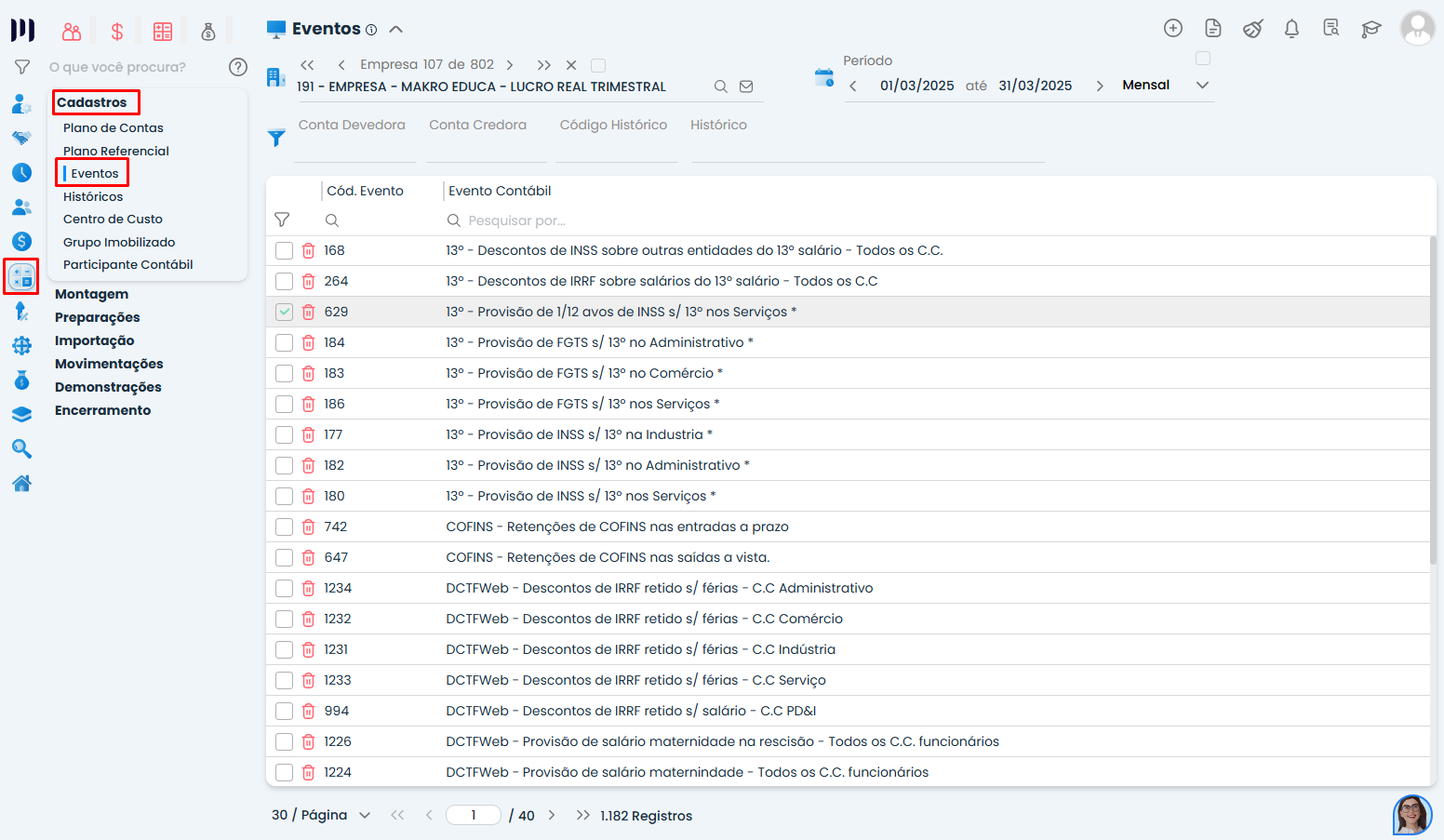Click the graduation cap icon
Viewport: 1444px width, 840px height.
[1370, 29]
